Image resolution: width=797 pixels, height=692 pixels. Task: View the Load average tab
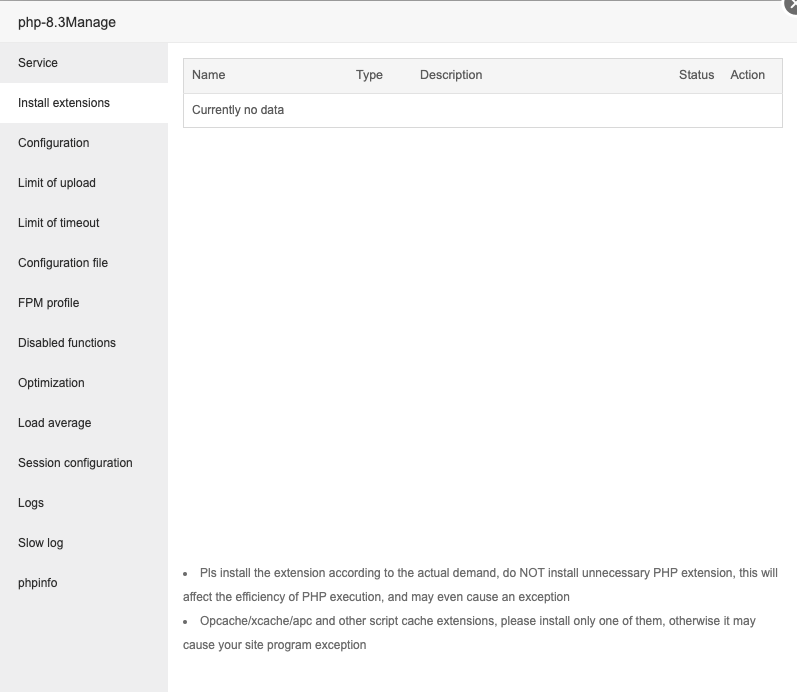(55, 423)
